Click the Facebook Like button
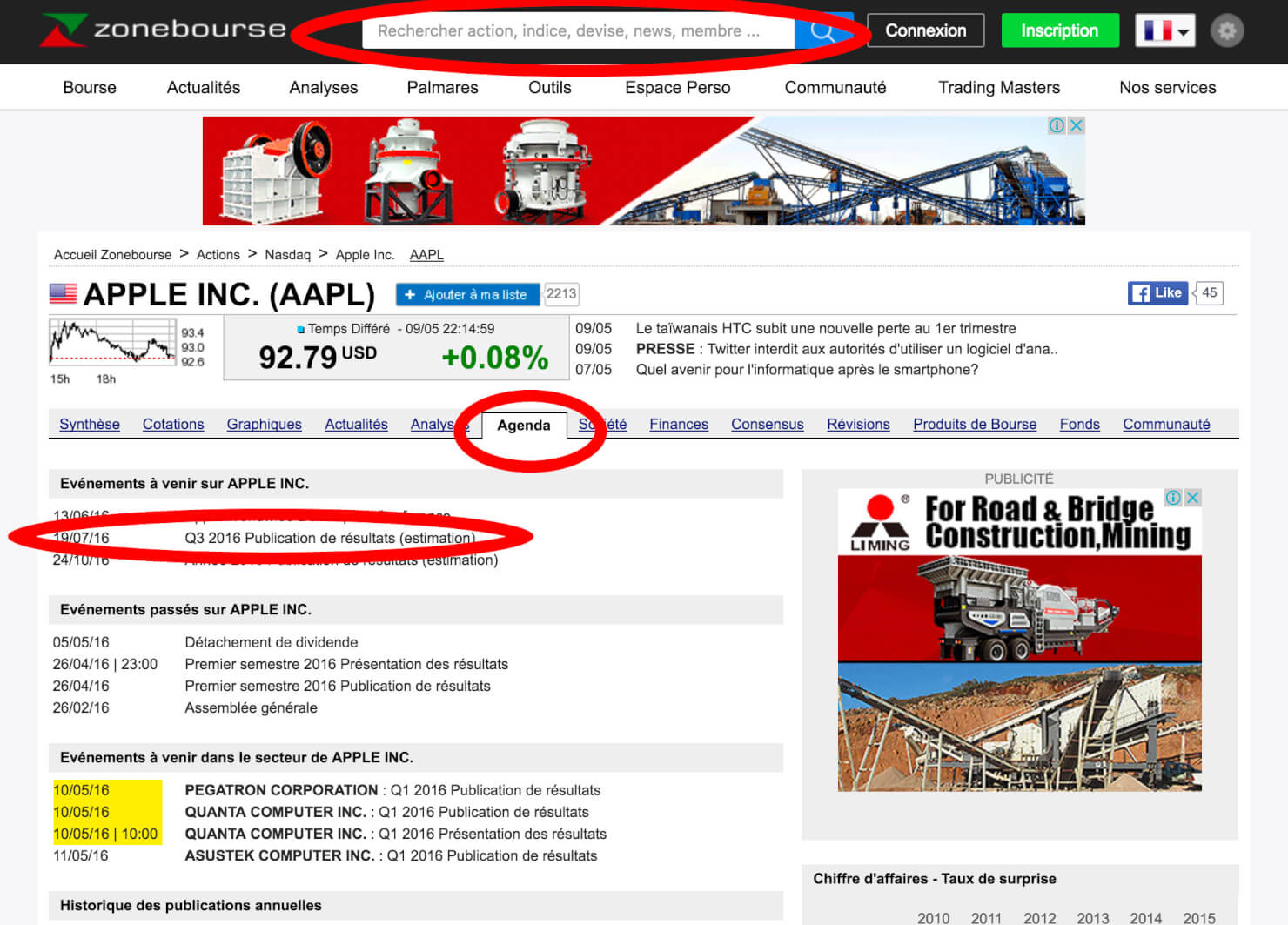1288x925 pixels. click(1157, 293)
